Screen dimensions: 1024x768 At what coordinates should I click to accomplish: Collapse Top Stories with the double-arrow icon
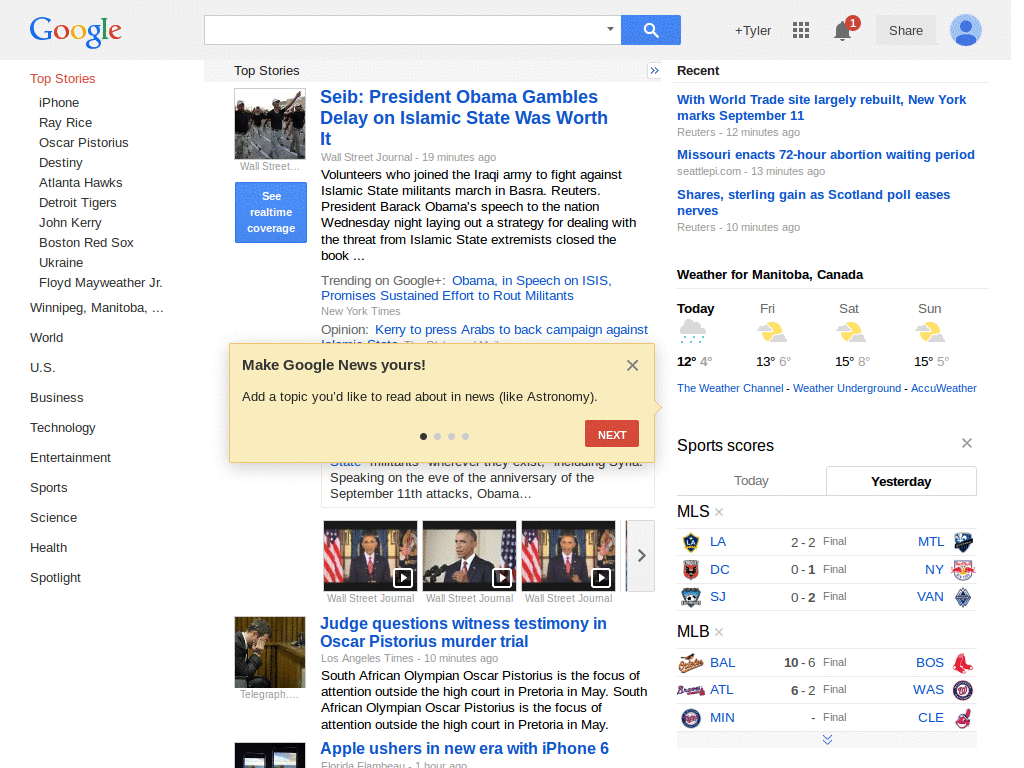(654, 71)
